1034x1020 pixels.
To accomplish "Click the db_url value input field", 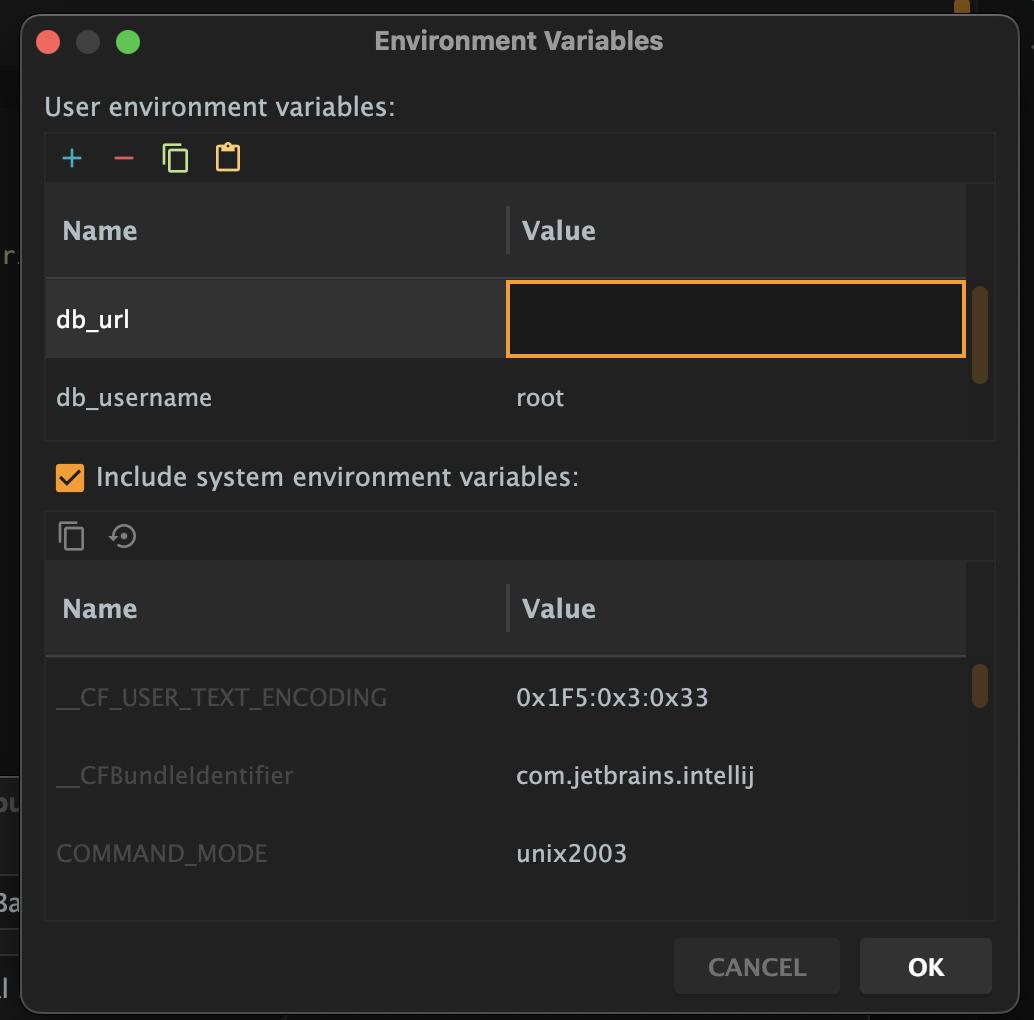I will (736, 319).
